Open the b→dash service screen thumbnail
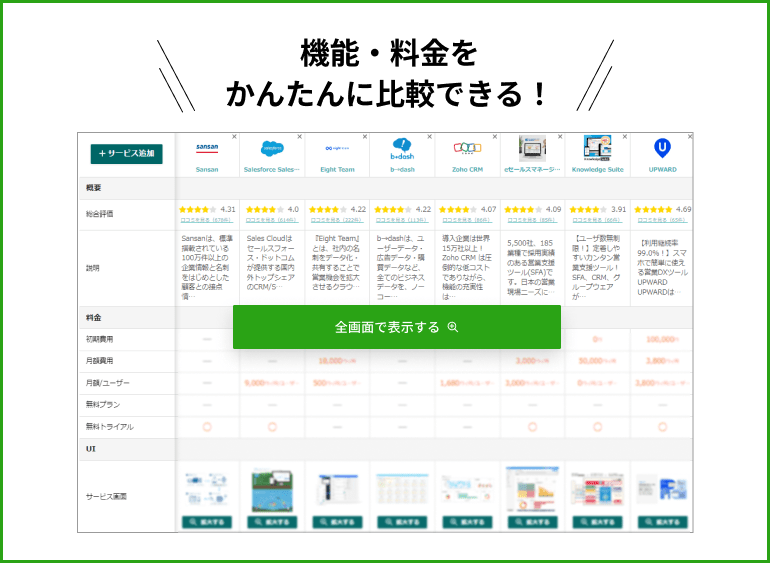The image size is (770, 563). [402, 489]
